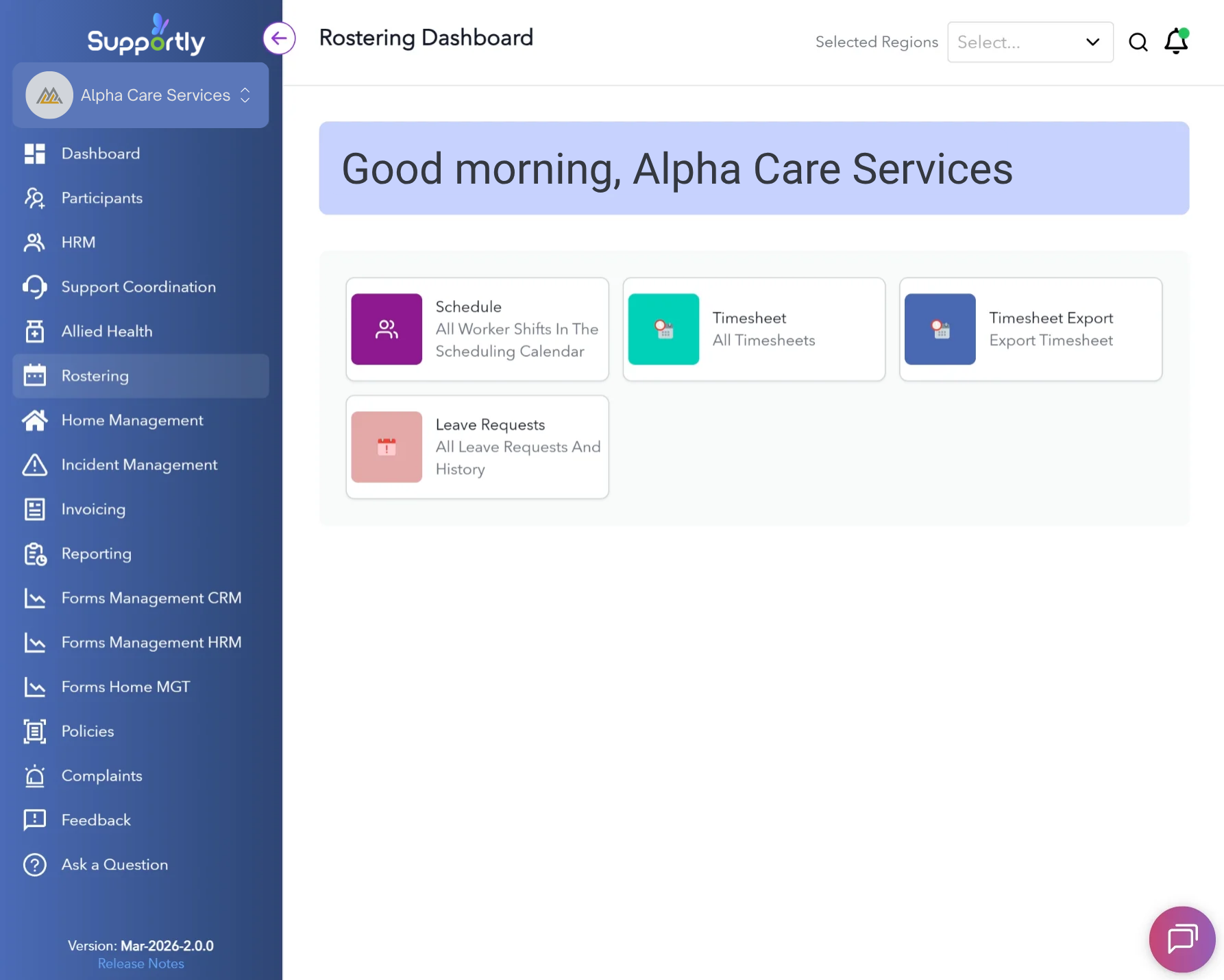
Task: Click the Forms Management HRM chart icon
Action: (x=35, y=643)
